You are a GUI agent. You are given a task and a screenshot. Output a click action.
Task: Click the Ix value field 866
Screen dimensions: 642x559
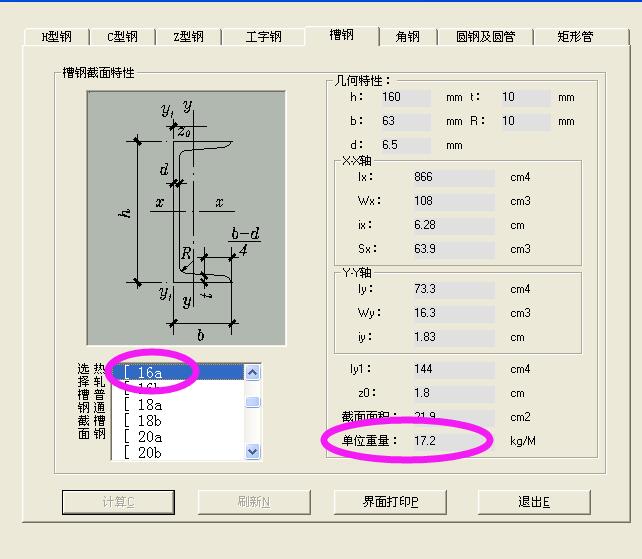click(454, 177)
